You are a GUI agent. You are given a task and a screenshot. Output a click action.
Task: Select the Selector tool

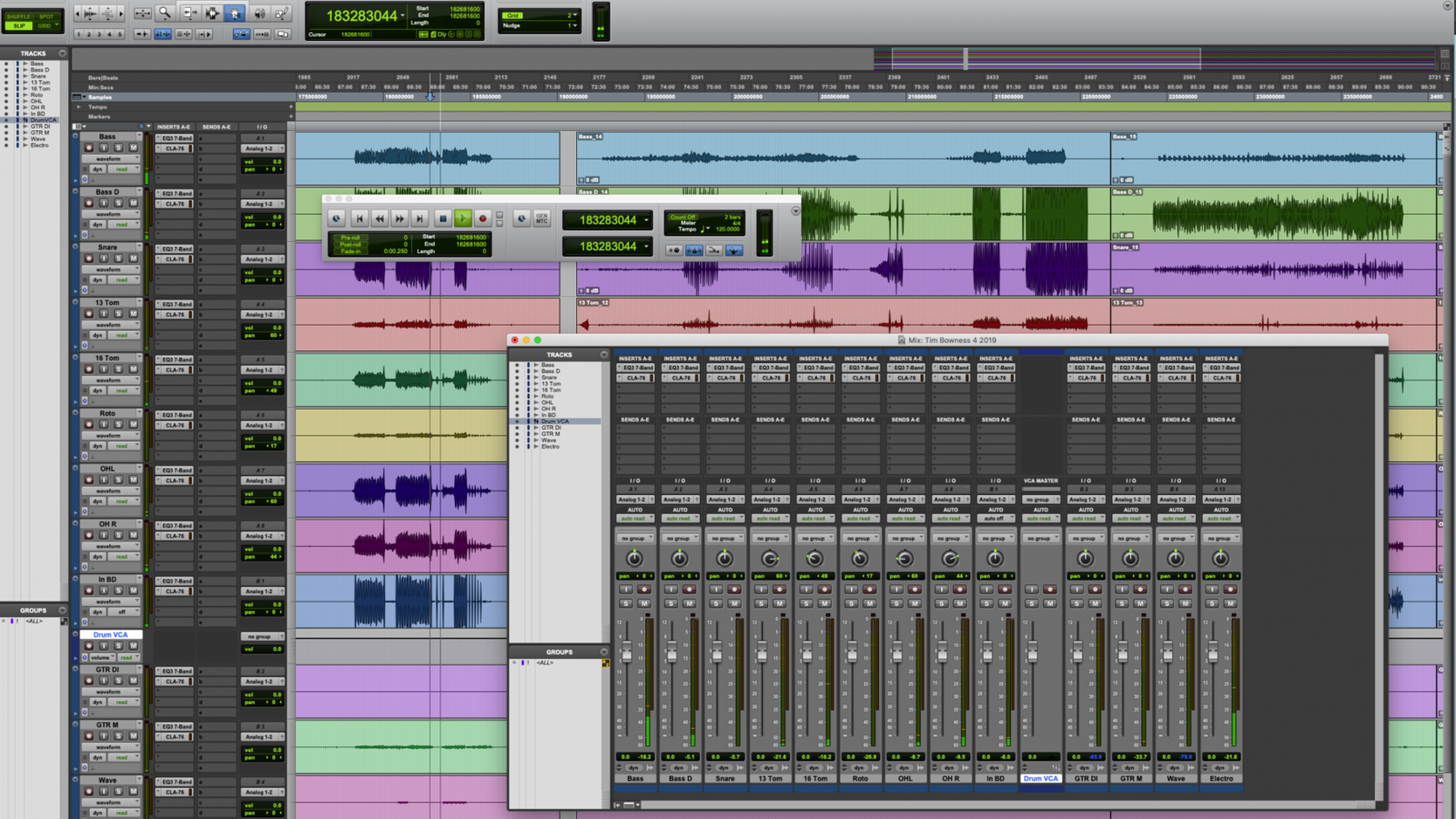pyautogui.click(x=212, y=13)
